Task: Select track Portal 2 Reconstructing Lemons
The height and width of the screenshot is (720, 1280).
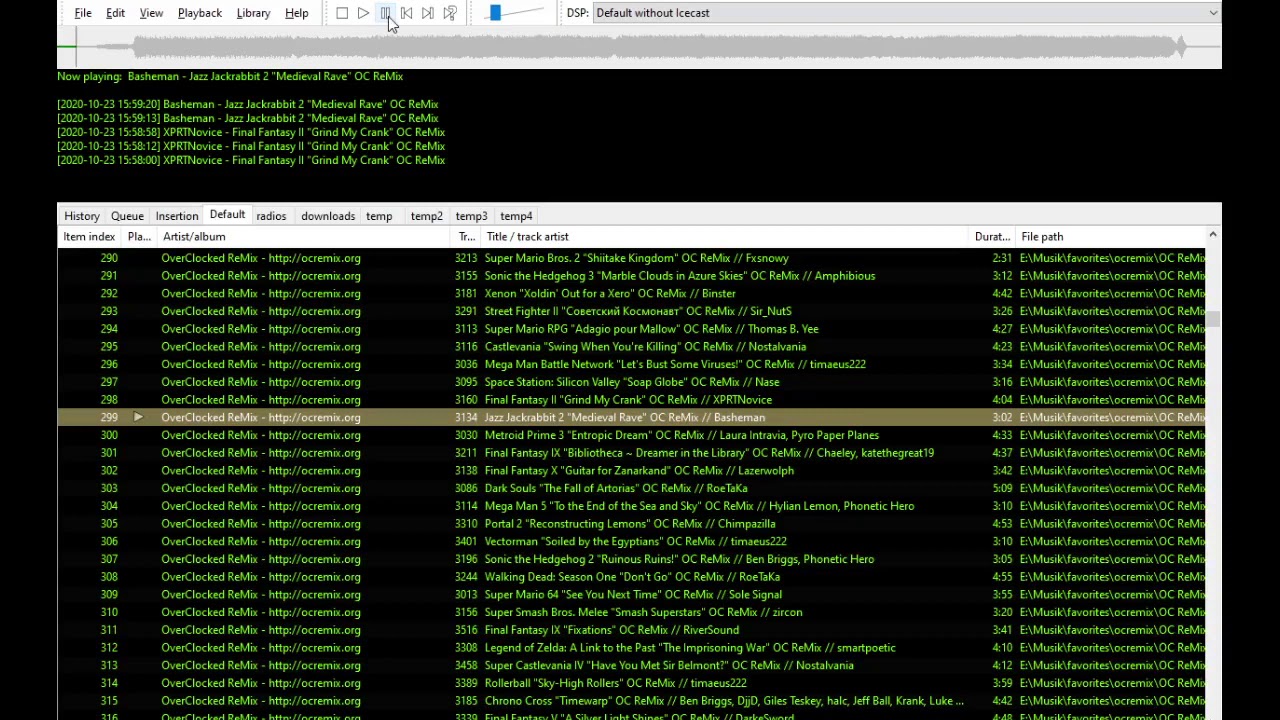Action: 631,524
